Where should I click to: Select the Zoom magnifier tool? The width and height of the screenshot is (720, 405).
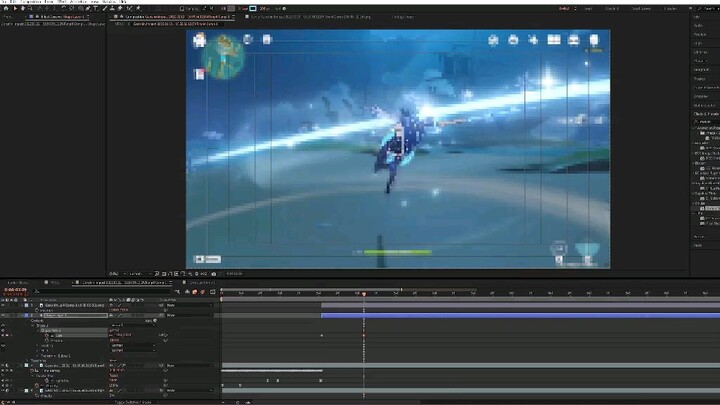pyautogui.click(x=30, y=8)
